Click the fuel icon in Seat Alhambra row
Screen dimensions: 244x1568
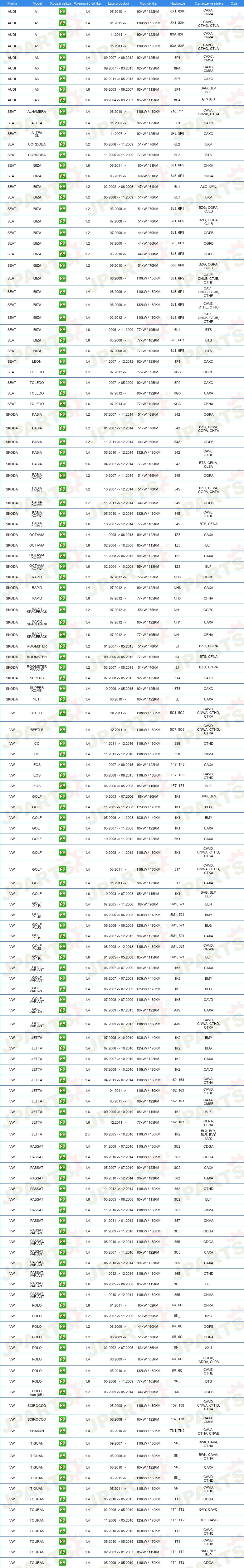63,112
